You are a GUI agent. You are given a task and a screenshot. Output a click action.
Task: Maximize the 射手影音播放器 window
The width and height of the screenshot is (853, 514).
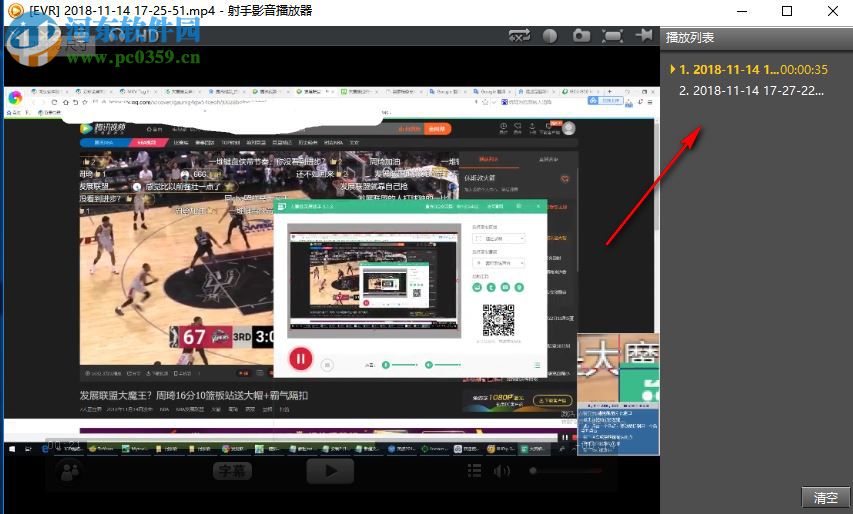[x=787, y=11]
